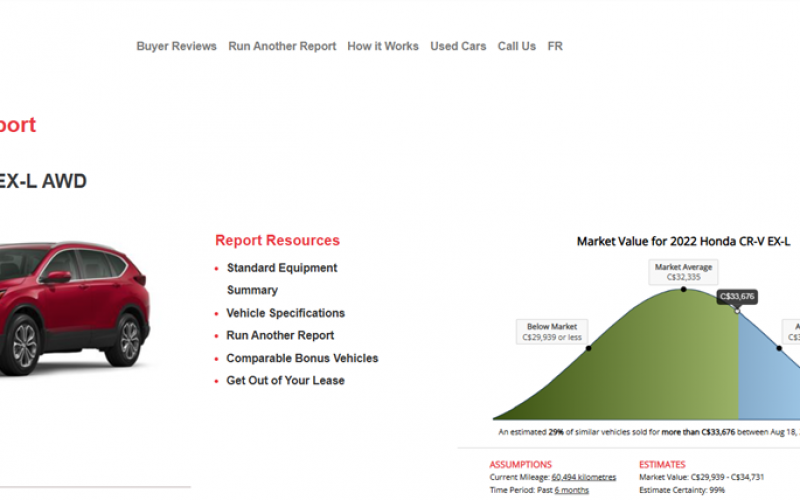Switch language with the FR link
The image size is (800, 500).
(x=555, y=46)
